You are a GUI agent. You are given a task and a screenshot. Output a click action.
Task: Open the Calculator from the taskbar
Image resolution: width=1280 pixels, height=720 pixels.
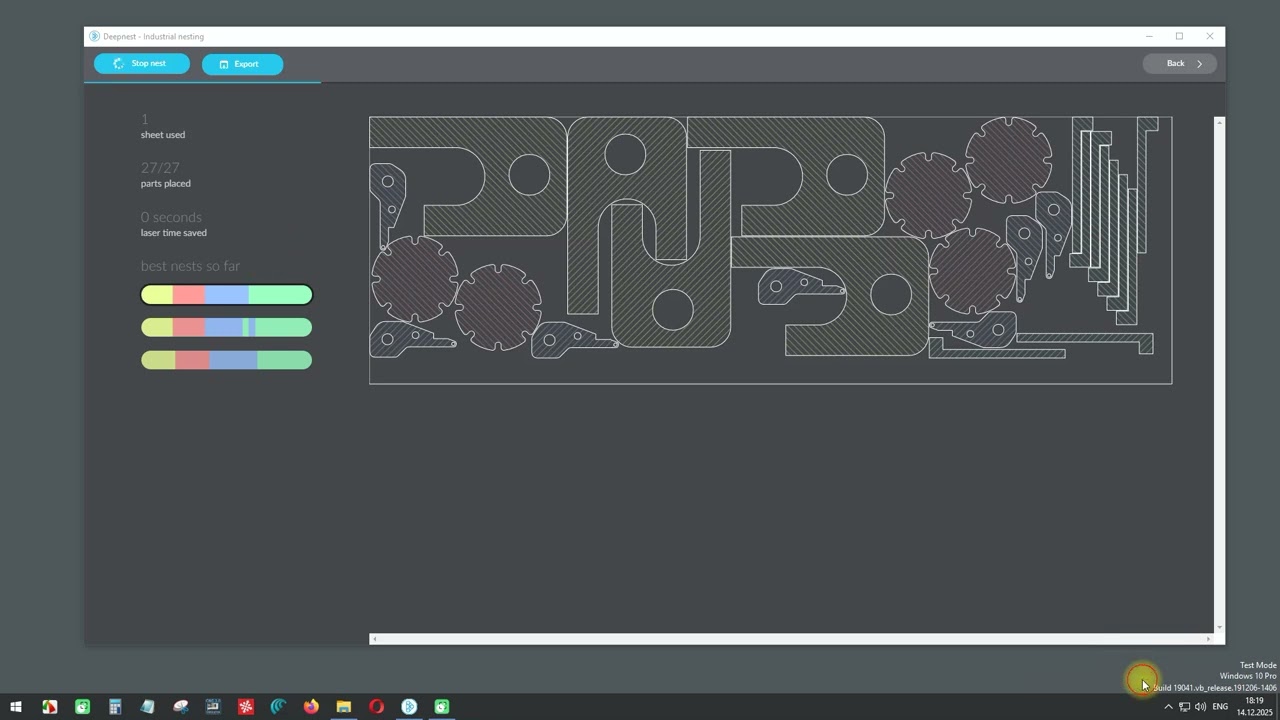(x=115, y=707)
